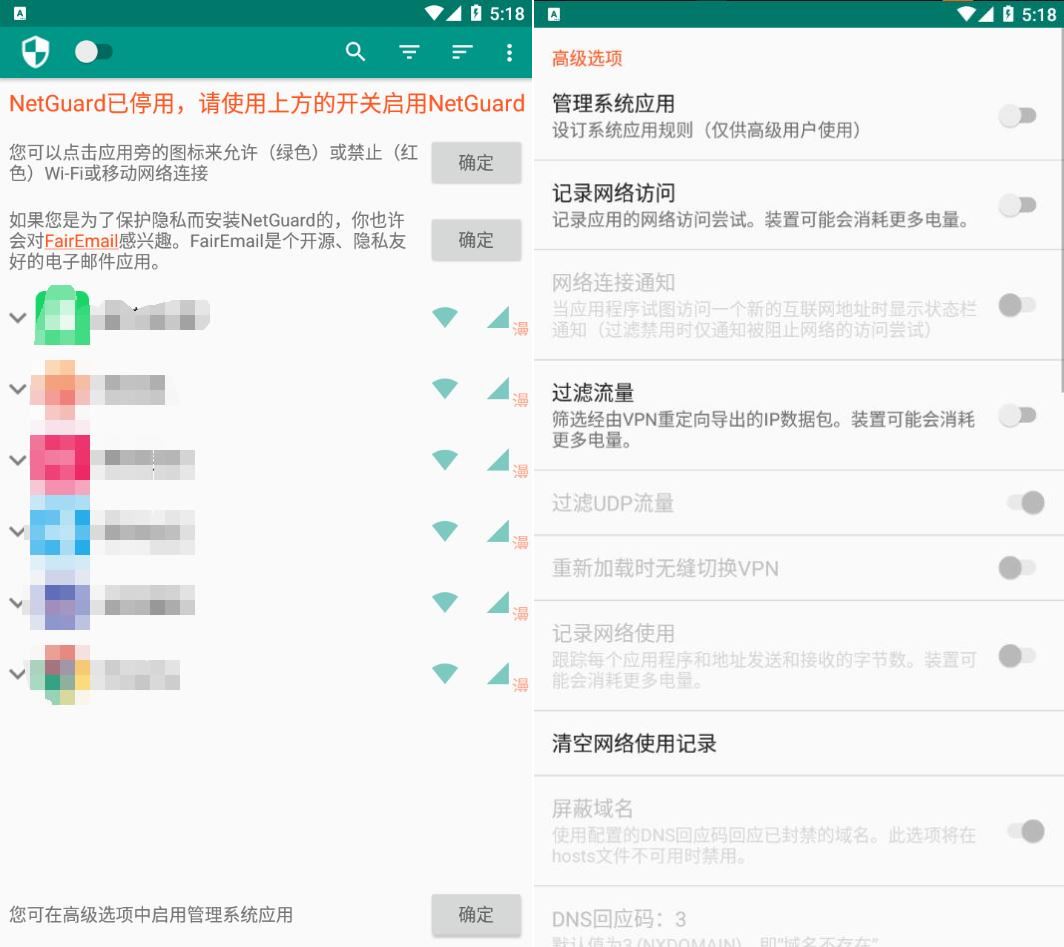Toggle the 过滤UDP流量 switch

1025,503
